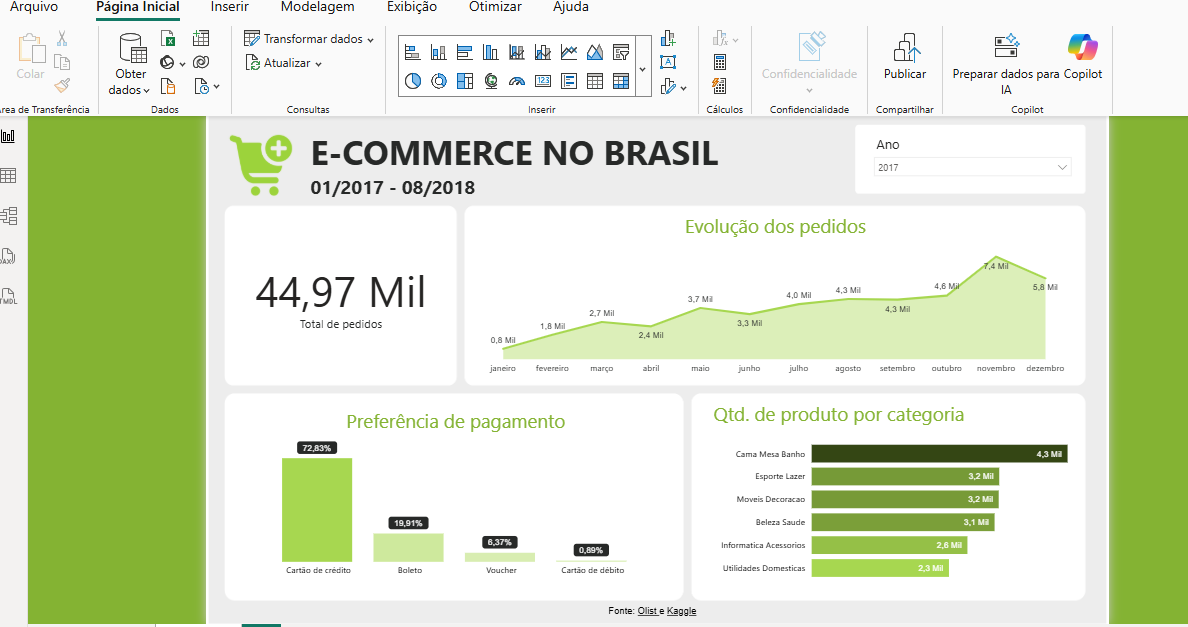The image size is (1188, 627).
Task: Open DAX query view in left sidebar
Action: coord(8,256)
